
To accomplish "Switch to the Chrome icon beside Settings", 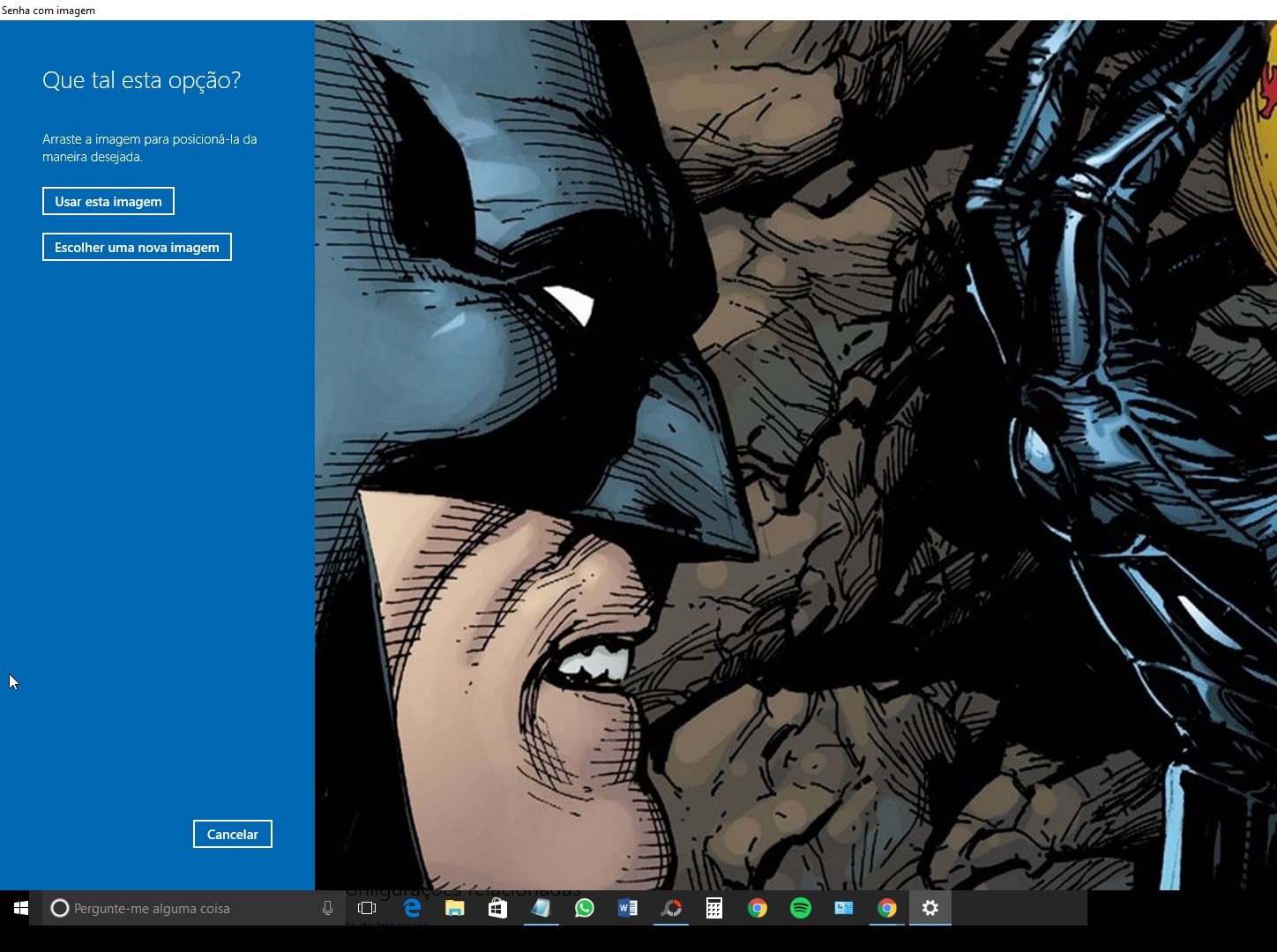I will point(887,908).
